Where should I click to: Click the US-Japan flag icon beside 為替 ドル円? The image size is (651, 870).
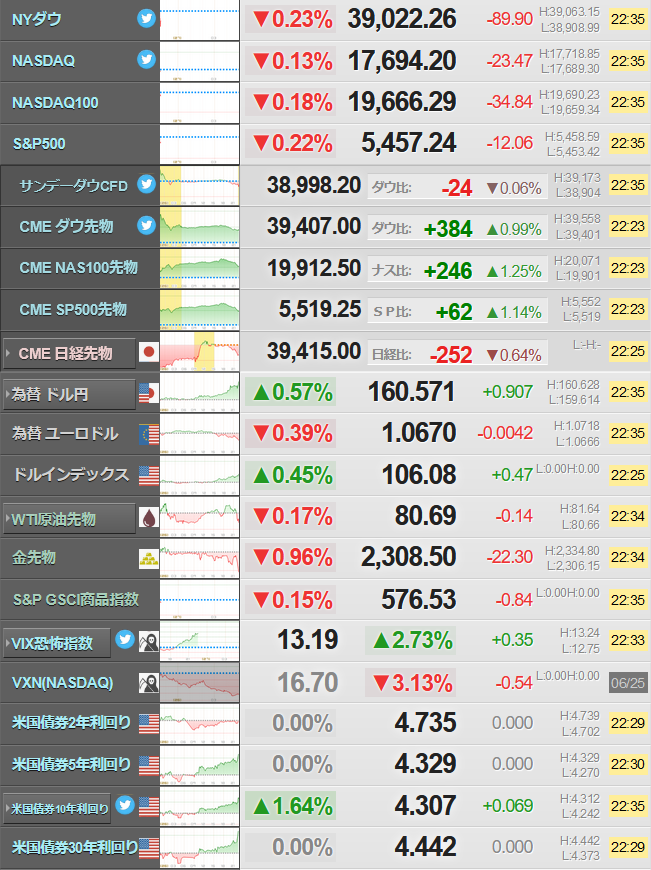tap(149, 393)
